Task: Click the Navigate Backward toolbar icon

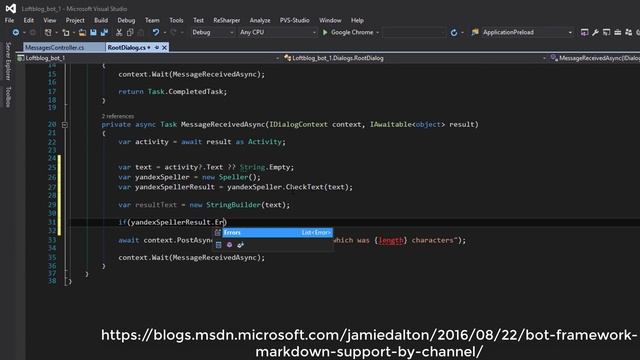Action: [x=16, y=32]
